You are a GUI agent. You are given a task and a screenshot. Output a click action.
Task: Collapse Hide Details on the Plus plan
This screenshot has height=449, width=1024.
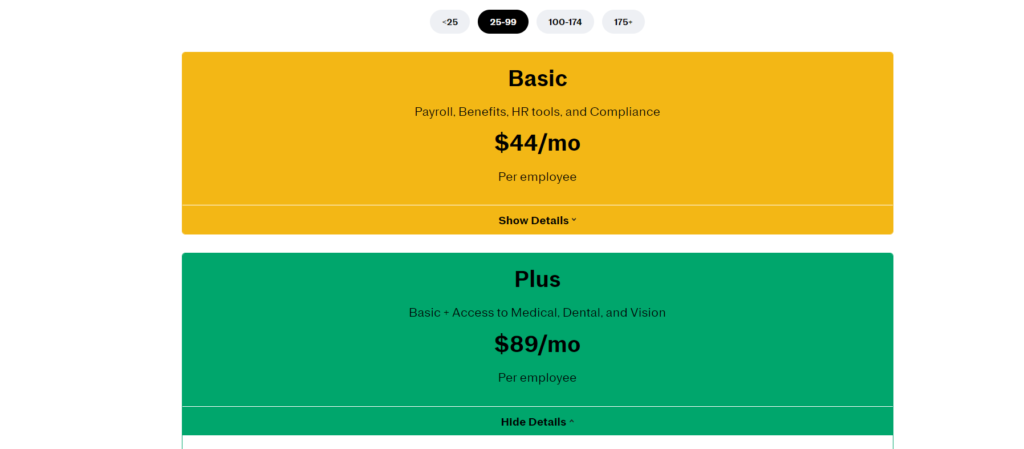[533, 422]
